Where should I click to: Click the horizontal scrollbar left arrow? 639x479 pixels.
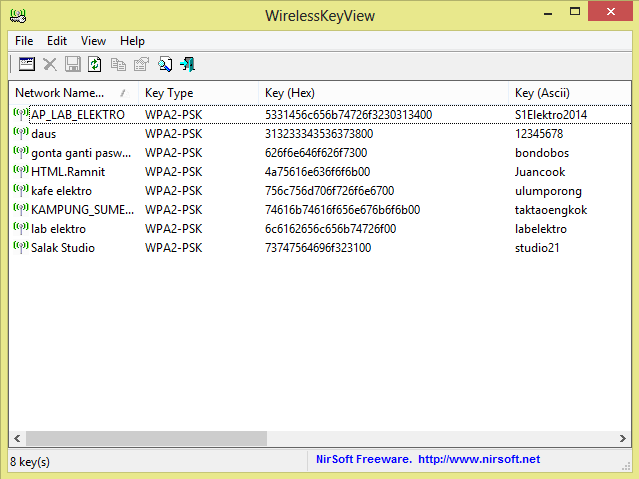click(x=17, y=439)
